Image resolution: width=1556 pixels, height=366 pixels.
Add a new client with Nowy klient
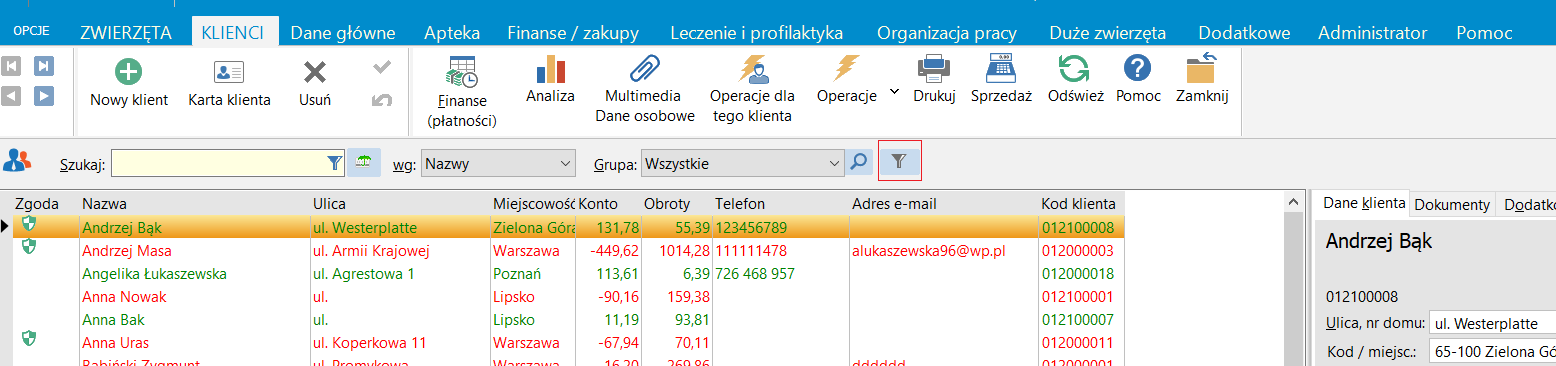tap(129, 72)
